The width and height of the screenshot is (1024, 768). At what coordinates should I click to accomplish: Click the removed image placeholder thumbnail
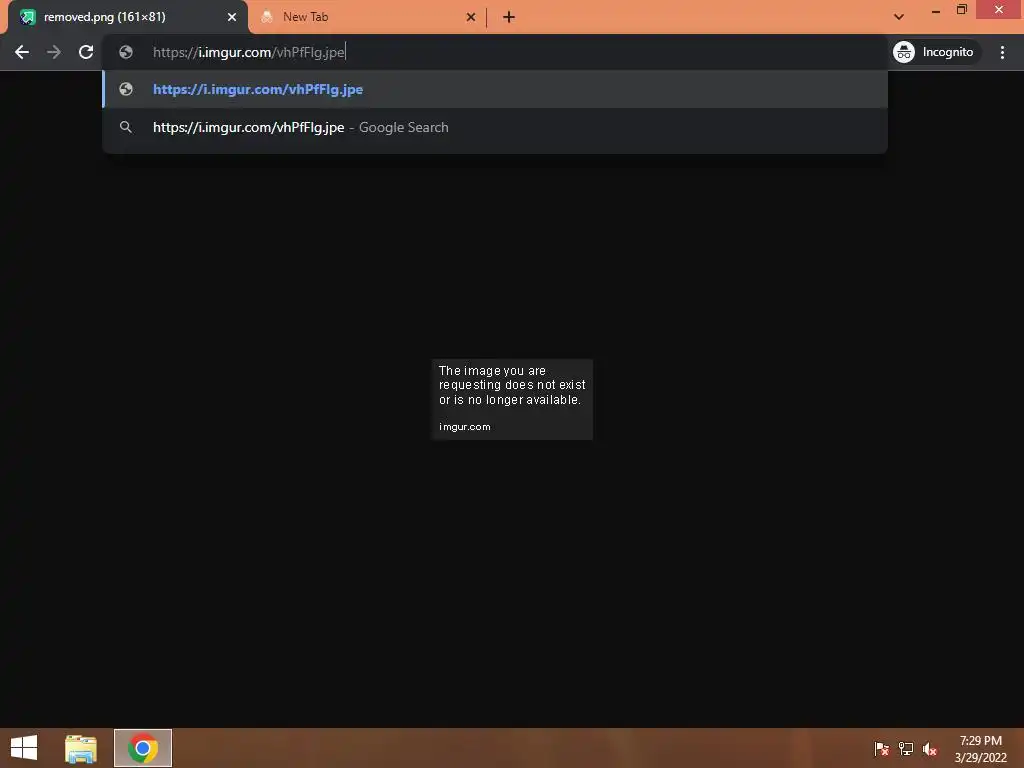tap(512, 399)
